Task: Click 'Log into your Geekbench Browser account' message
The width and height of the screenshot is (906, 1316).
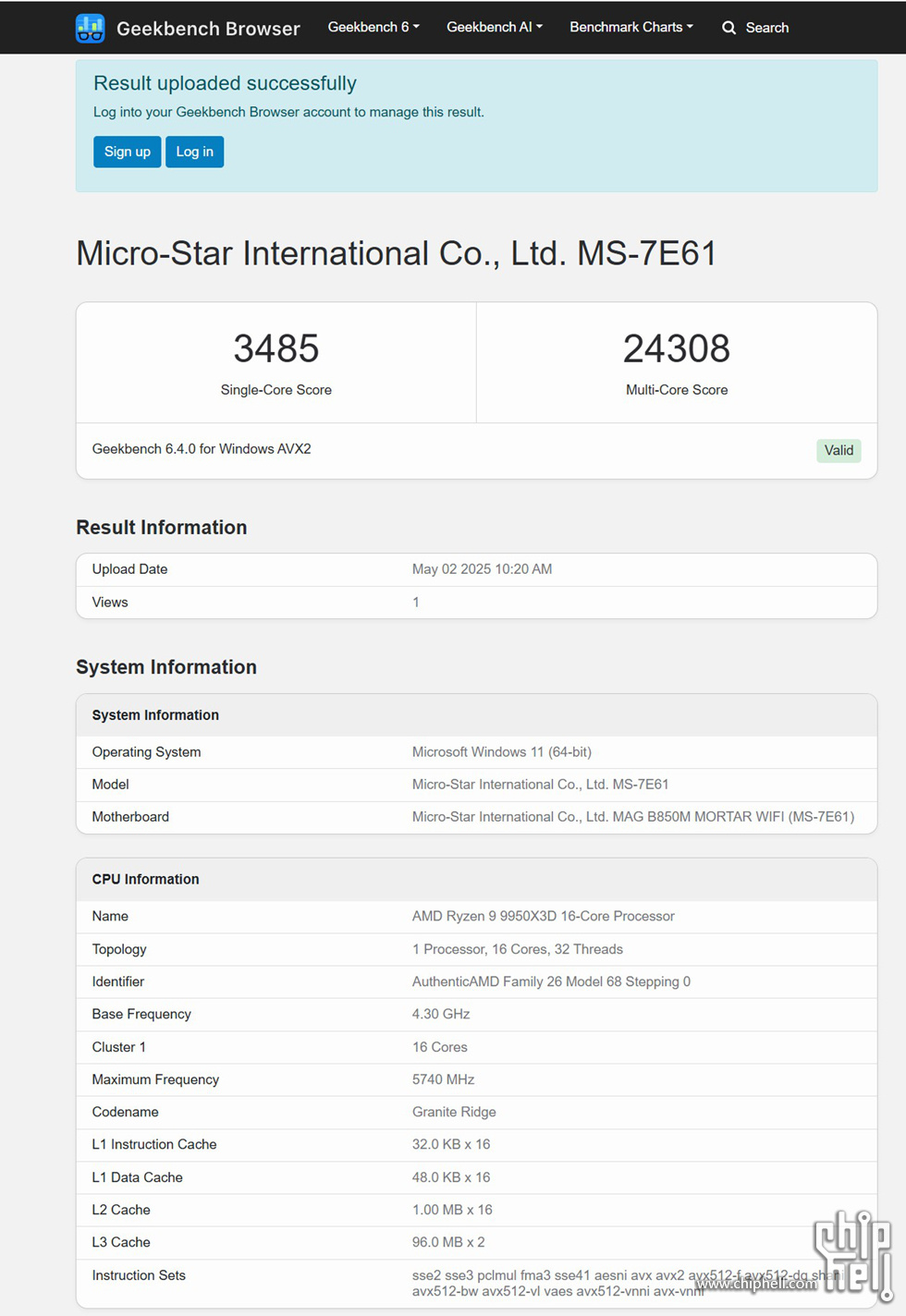Action: point(288,112)
